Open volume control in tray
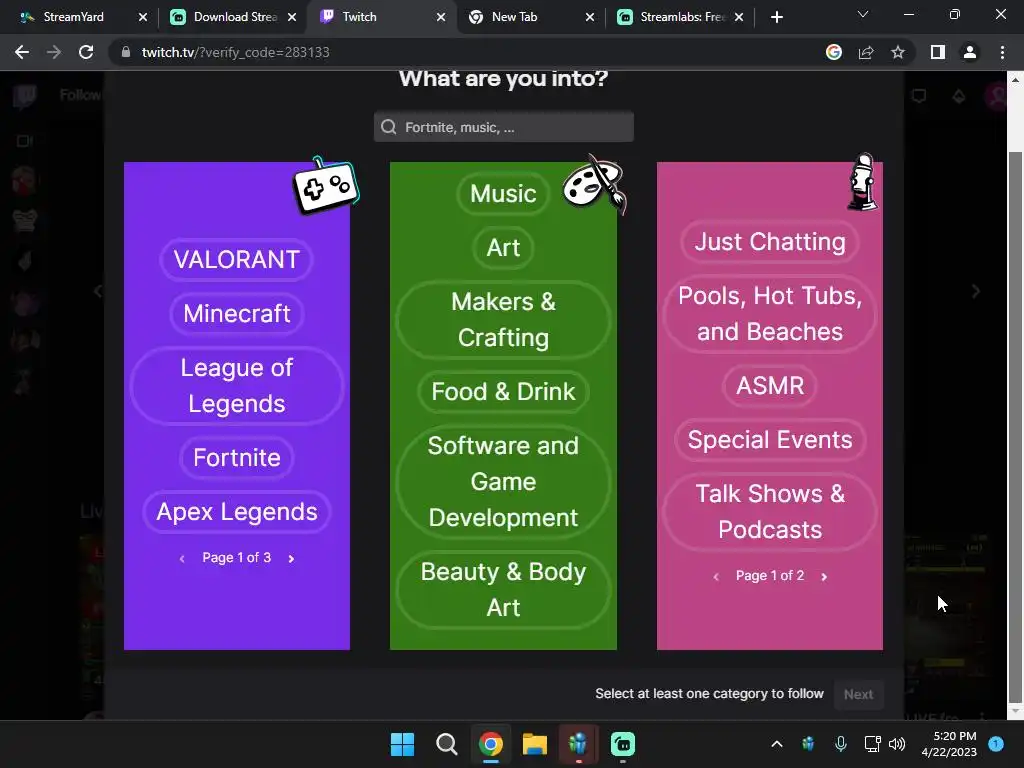Image resolution: width=1024 pixels, height=768 pixels. click(x=897, y=744)
